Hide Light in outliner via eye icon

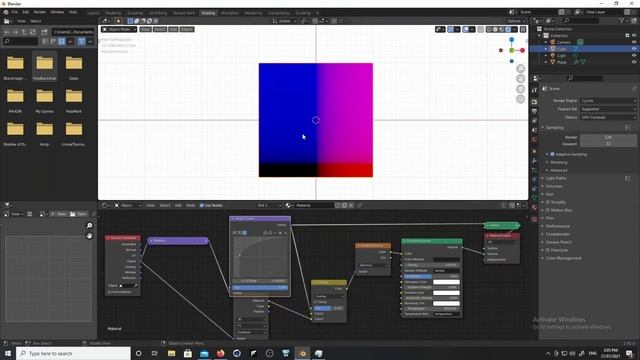point(634,55)
